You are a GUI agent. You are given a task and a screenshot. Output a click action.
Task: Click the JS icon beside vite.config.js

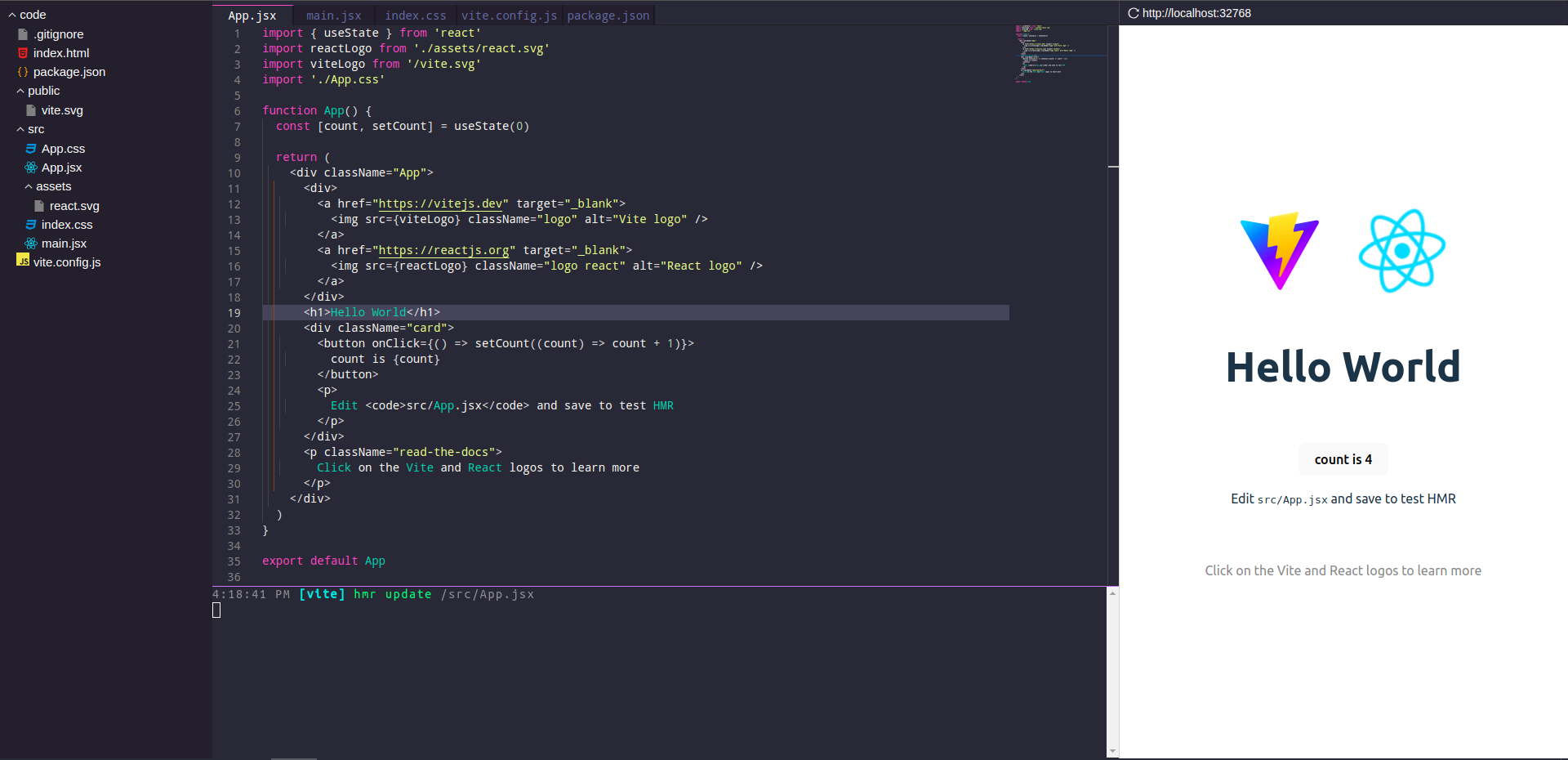(23, 261)
